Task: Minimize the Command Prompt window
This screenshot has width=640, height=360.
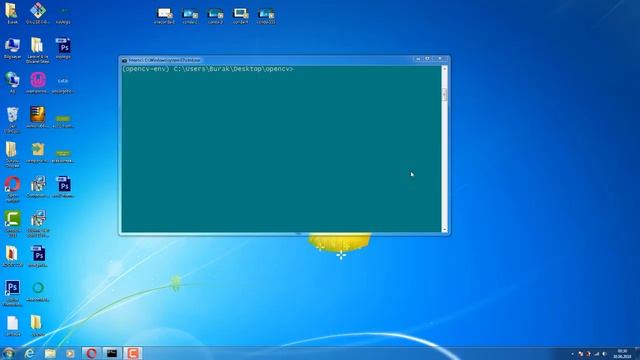Action: click(418, 59)
